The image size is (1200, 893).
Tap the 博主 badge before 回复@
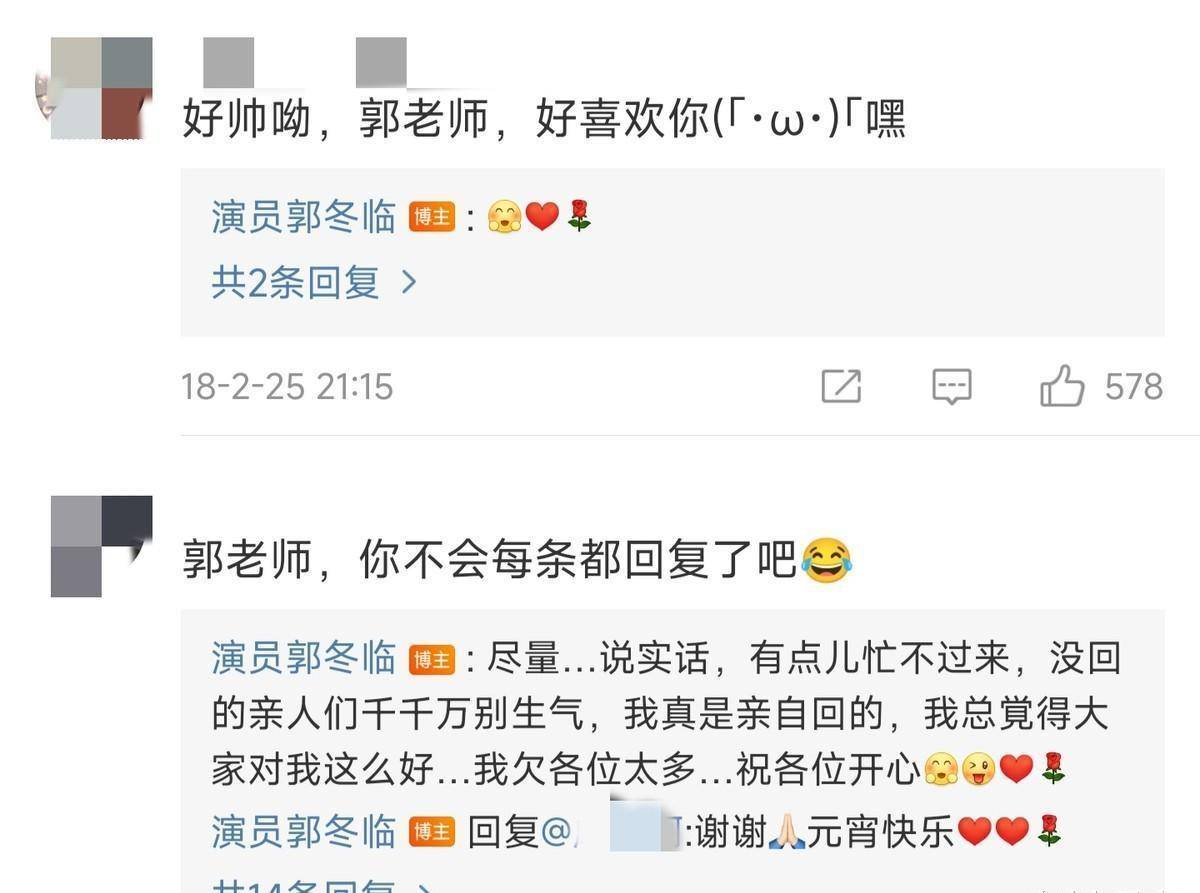pyautogui.click(x=432, y=832)
